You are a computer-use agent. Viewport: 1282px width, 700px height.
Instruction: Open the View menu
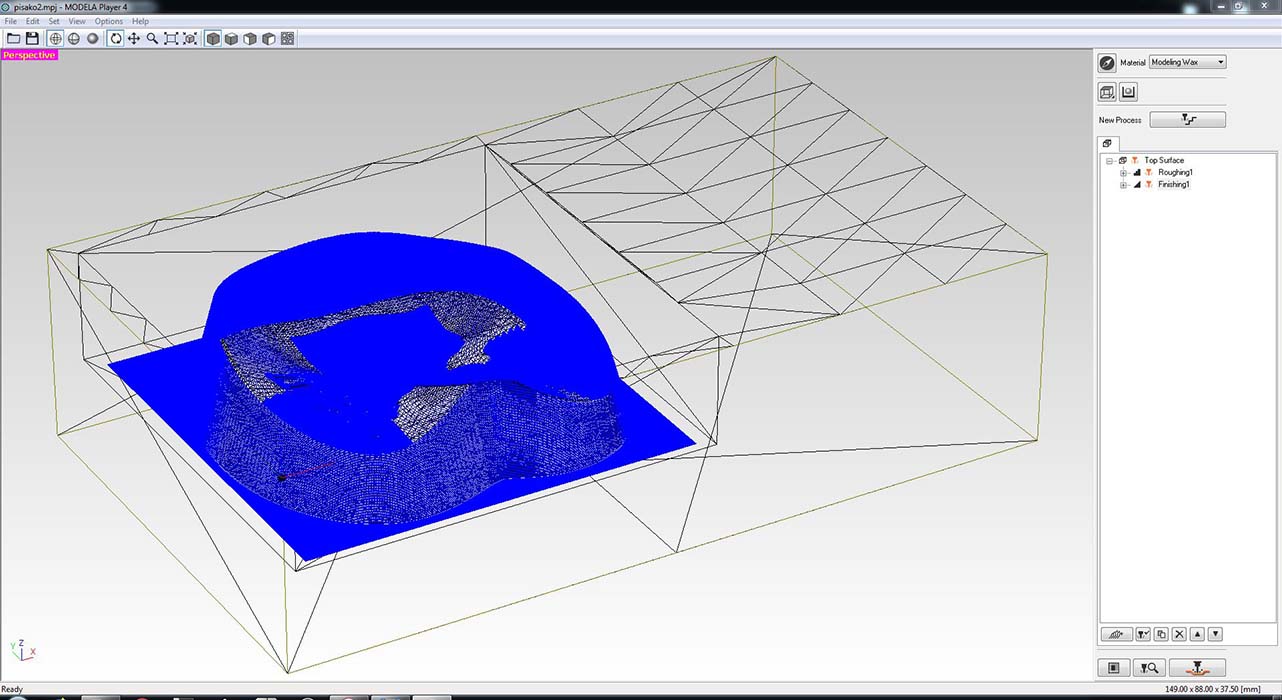click(77, 21)
